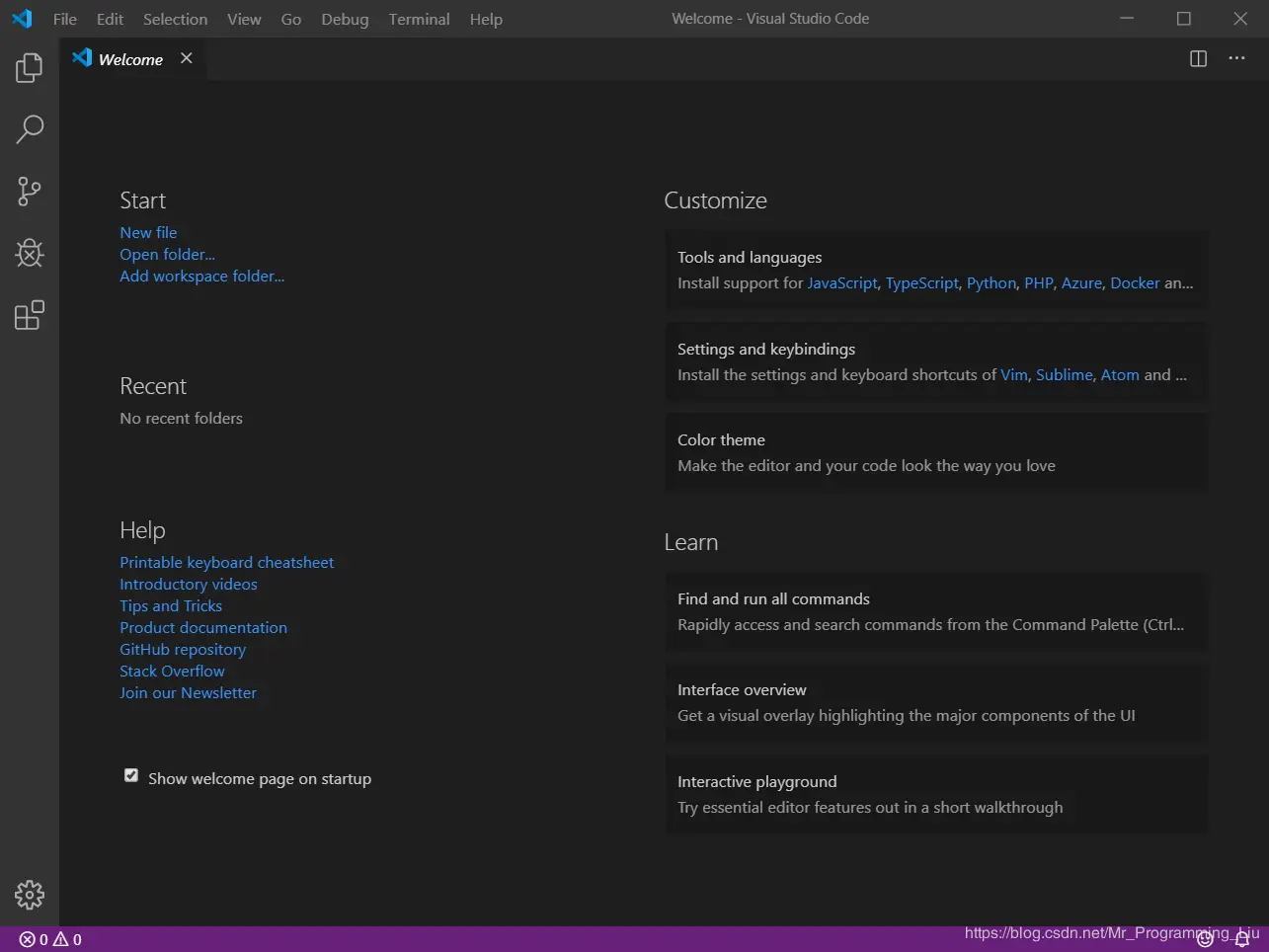Viewport: 1269px width, 952px height.
Task: Click the Settings and keybindings heading
Action: tap(766, 349)
